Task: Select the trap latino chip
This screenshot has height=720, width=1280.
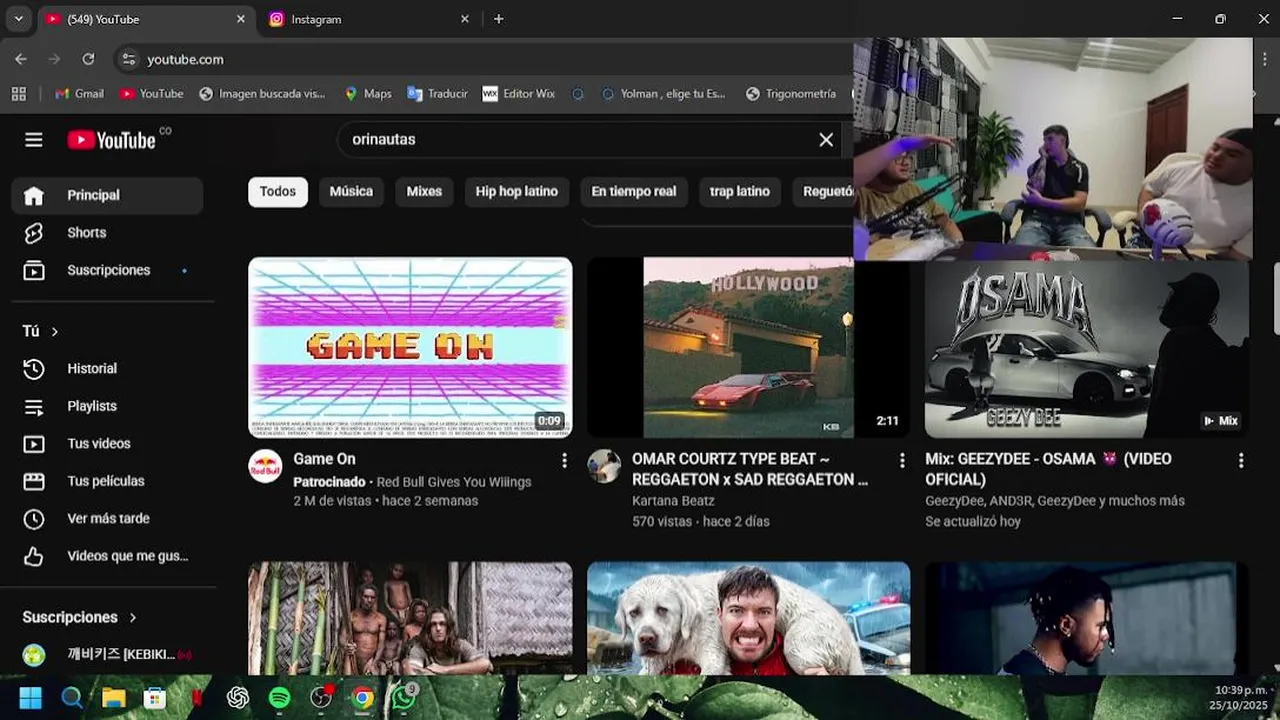Action: 740,191
